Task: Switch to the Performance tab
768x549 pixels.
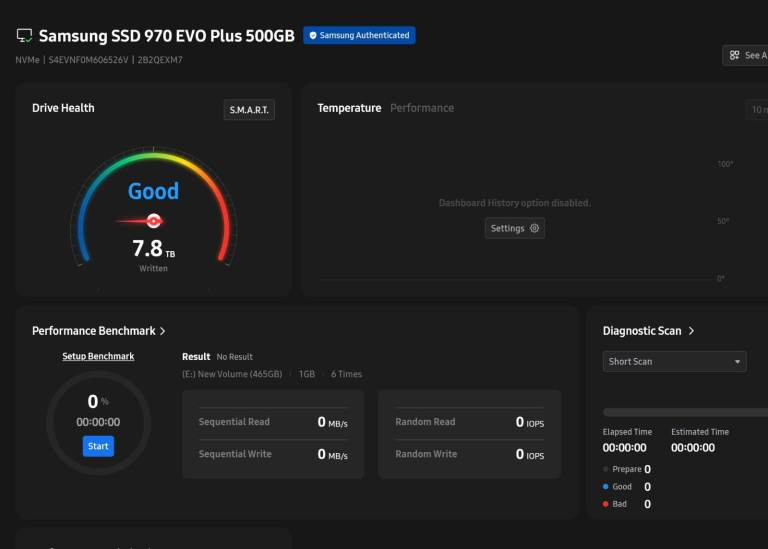Action: click(x=421, y=108)
